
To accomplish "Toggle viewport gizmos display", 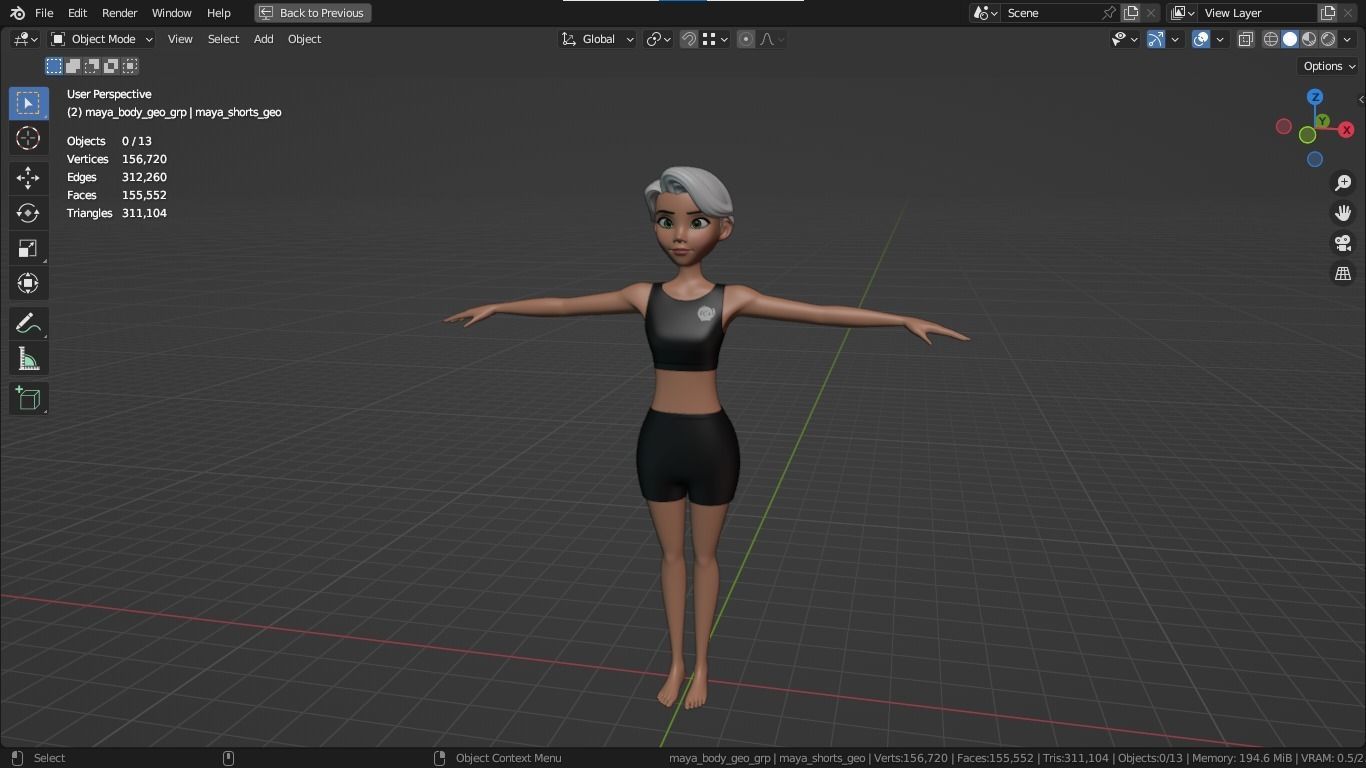I will pos(1156,39).
